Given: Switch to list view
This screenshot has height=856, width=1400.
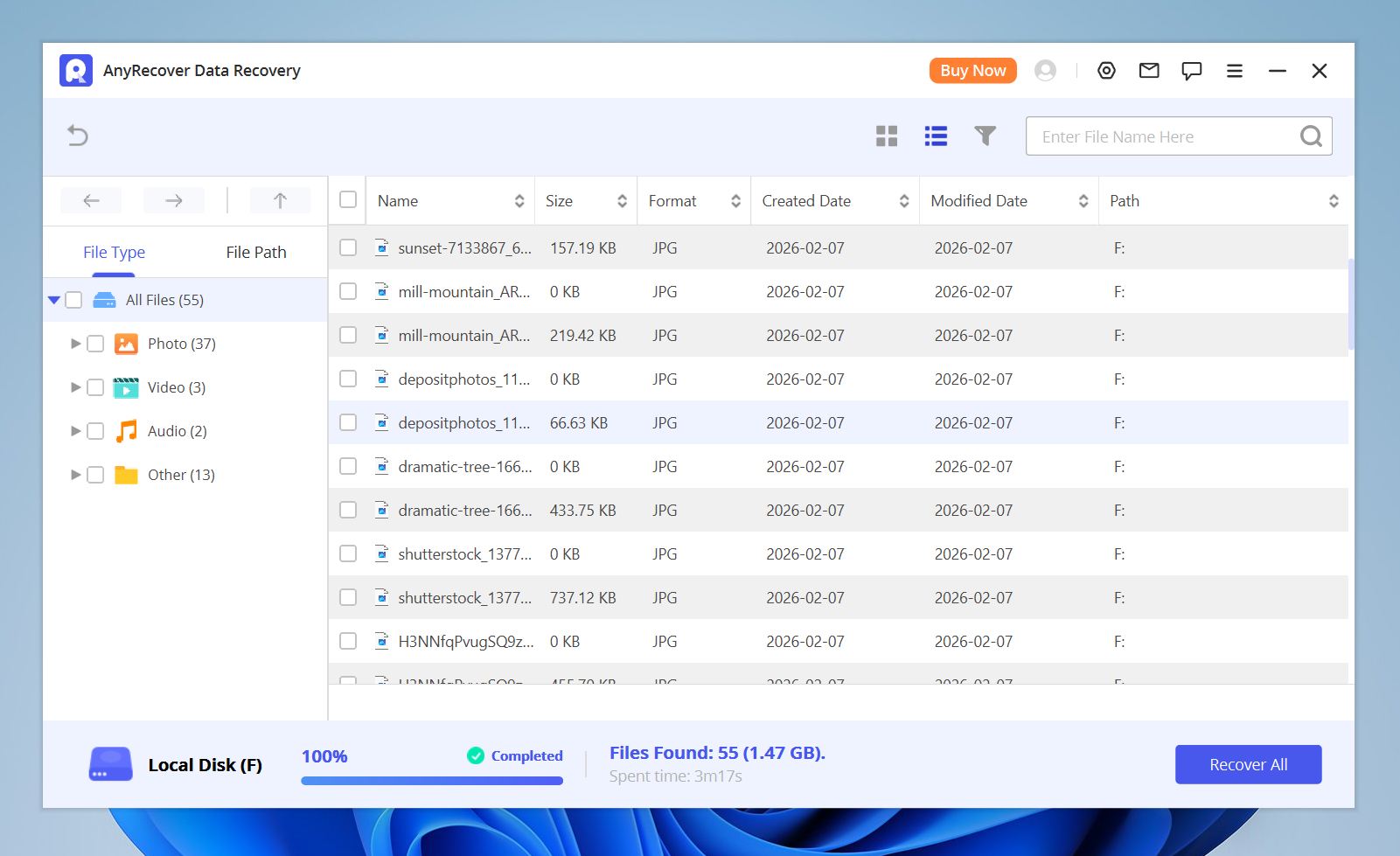Looking at the screenshot, I should [936, 136].
